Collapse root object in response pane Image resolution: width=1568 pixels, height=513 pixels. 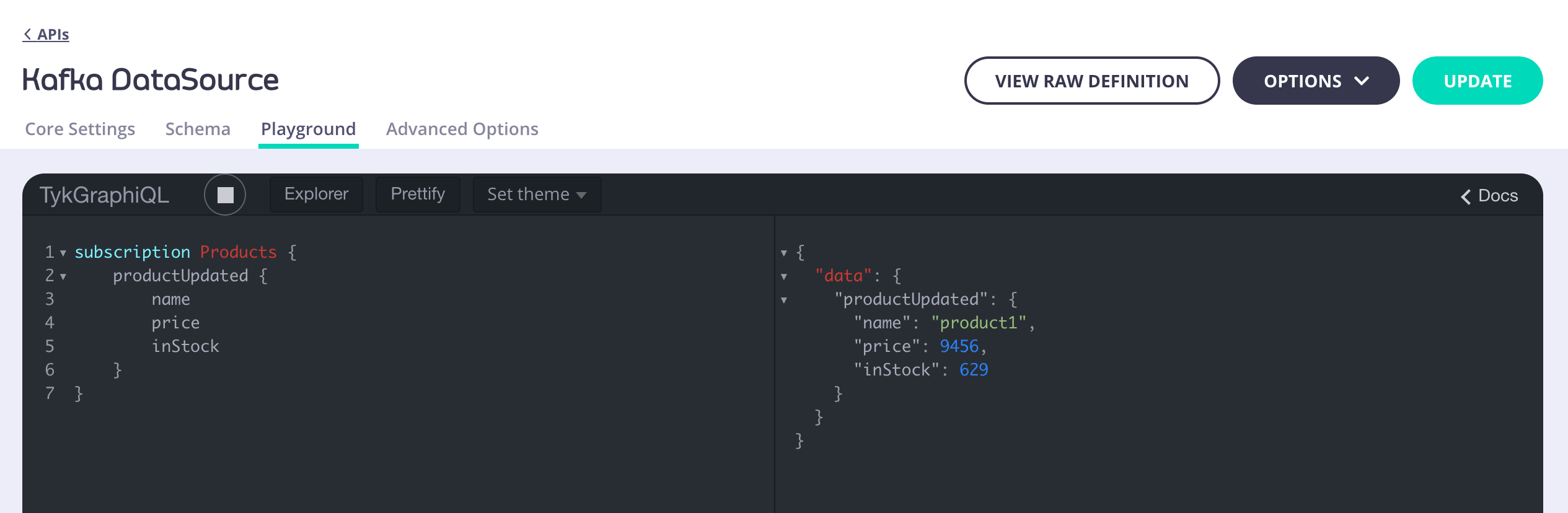point(783,253)
